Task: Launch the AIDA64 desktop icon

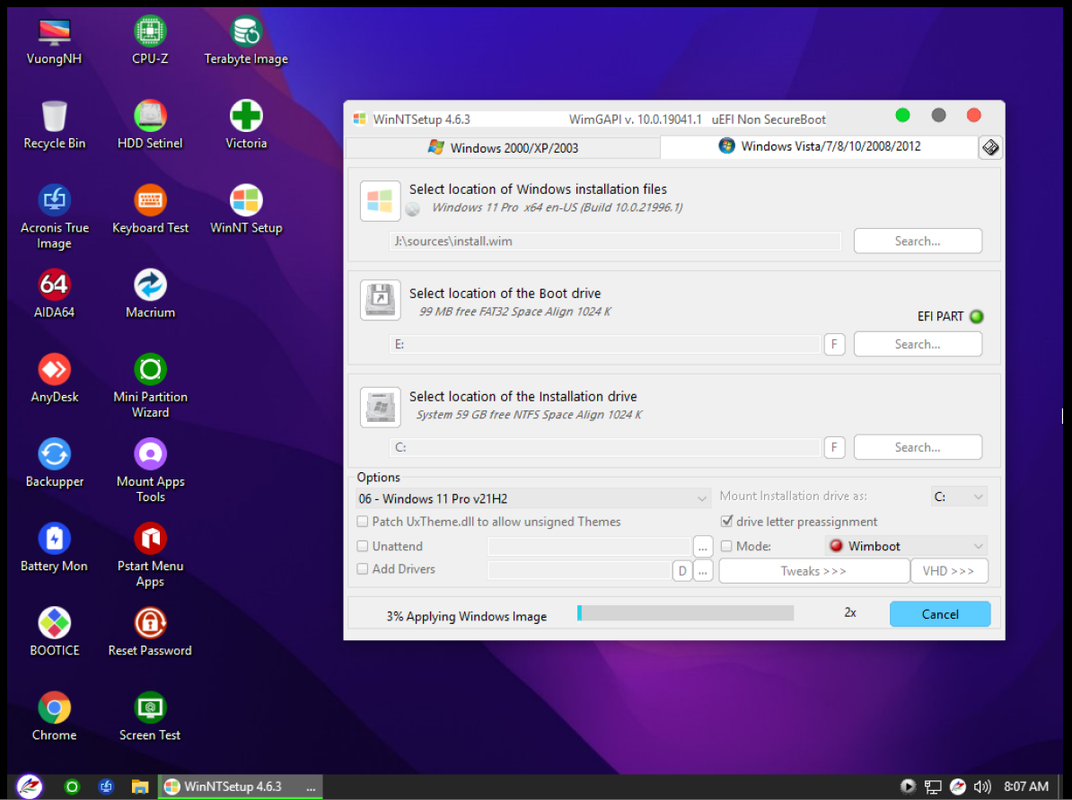Action: [x=54, y=294]
